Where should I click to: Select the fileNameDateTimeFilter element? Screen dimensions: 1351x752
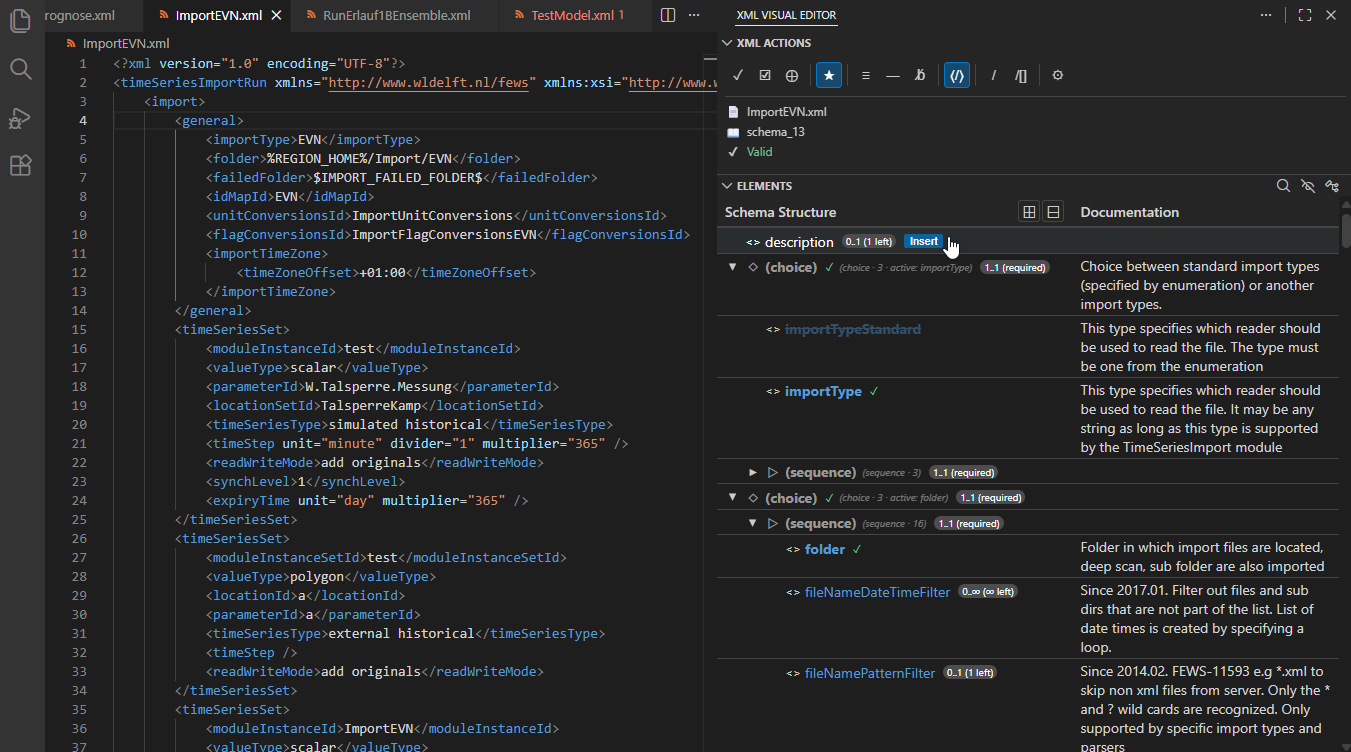pos(877,592)
